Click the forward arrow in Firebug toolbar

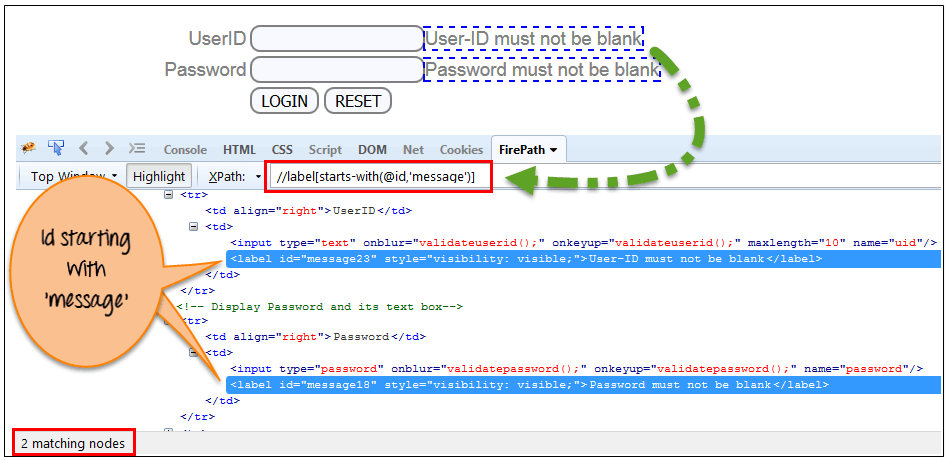pyautogui.click(x=108, y=148)
